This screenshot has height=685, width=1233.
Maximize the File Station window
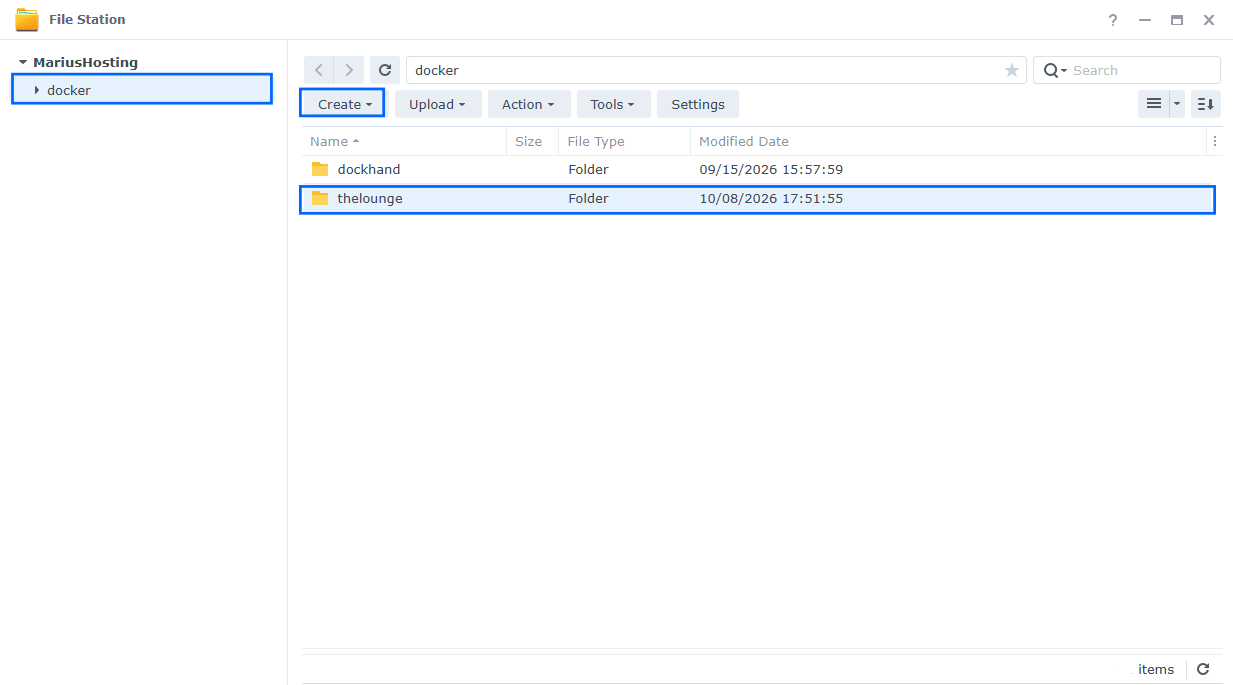[1177, 20]
